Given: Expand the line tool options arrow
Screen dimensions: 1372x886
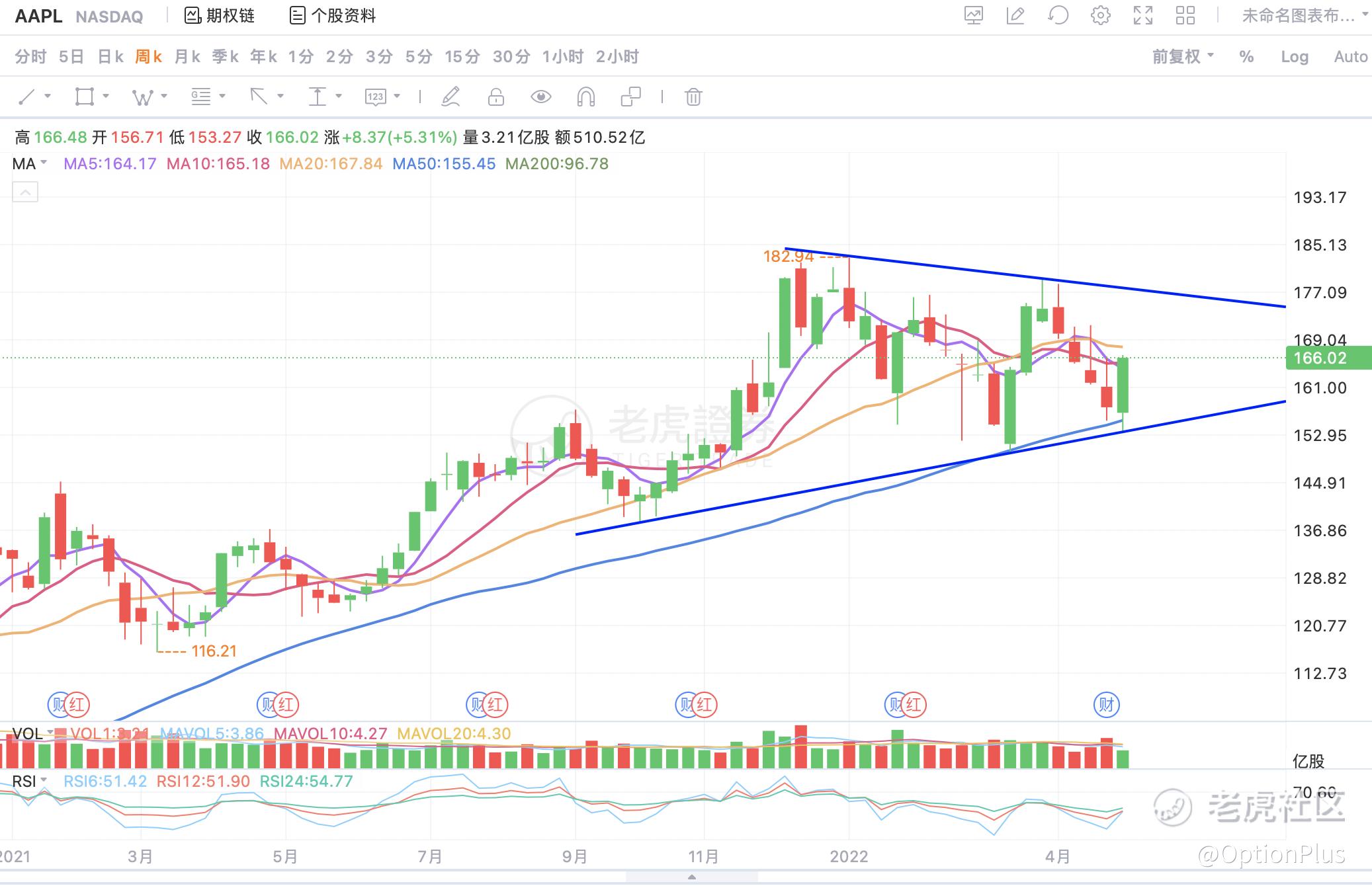Looking at the screenshot, I should [x=48, y=97].
